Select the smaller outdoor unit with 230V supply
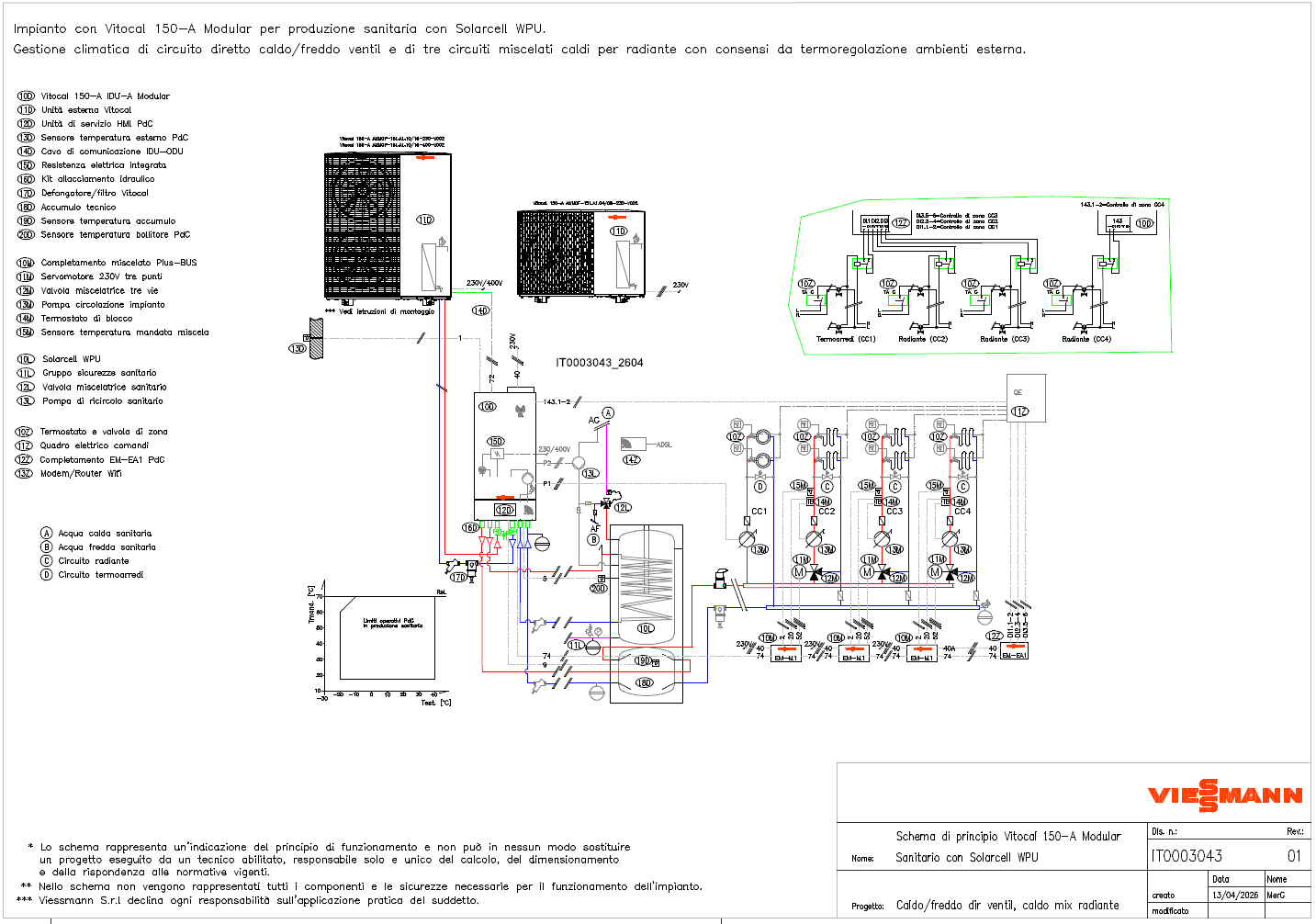Image resolution: width=1316 pixels, height=924 pixels. 580,253
